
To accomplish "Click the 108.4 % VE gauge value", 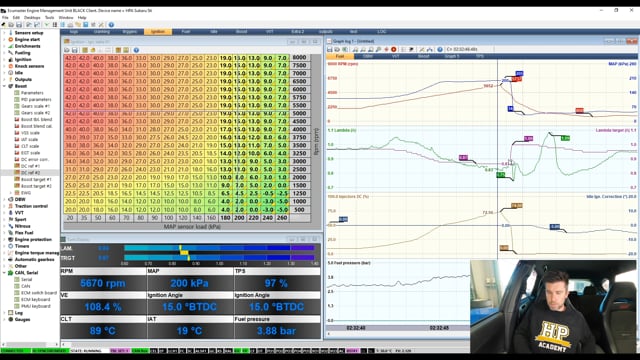I will click(103, 307).
